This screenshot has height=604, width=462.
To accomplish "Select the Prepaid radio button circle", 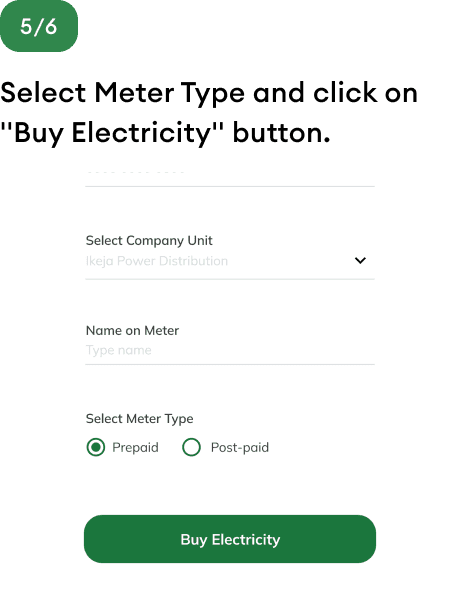I will [x=96, y=447].
